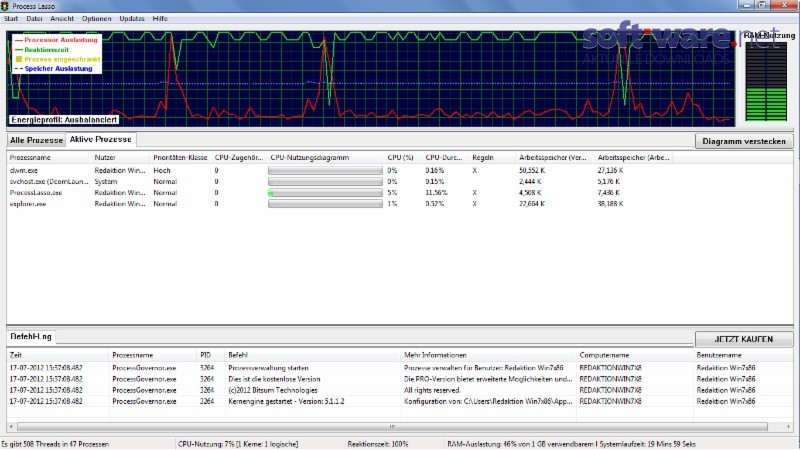Click the CPU-Nutzungsdiagramm column header

(x=326, y=158)
